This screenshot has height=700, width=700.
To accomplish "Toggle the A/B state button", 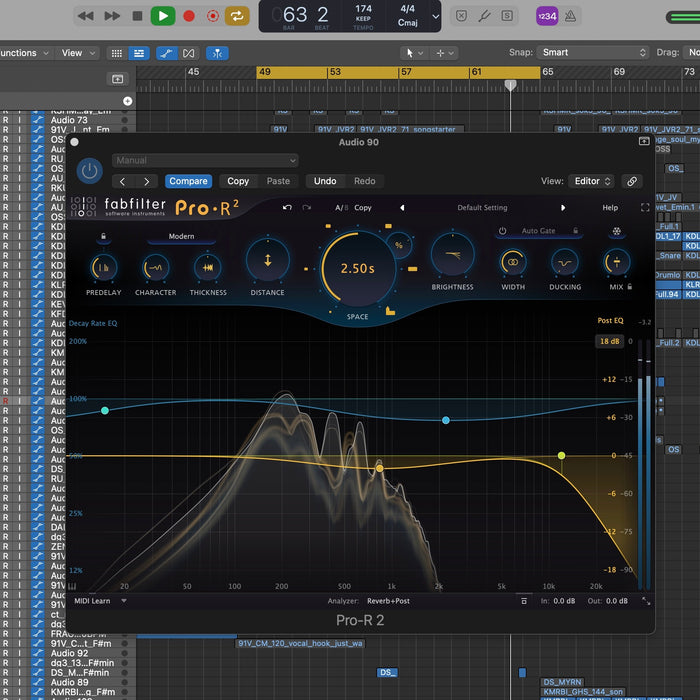I will [342, 208].
